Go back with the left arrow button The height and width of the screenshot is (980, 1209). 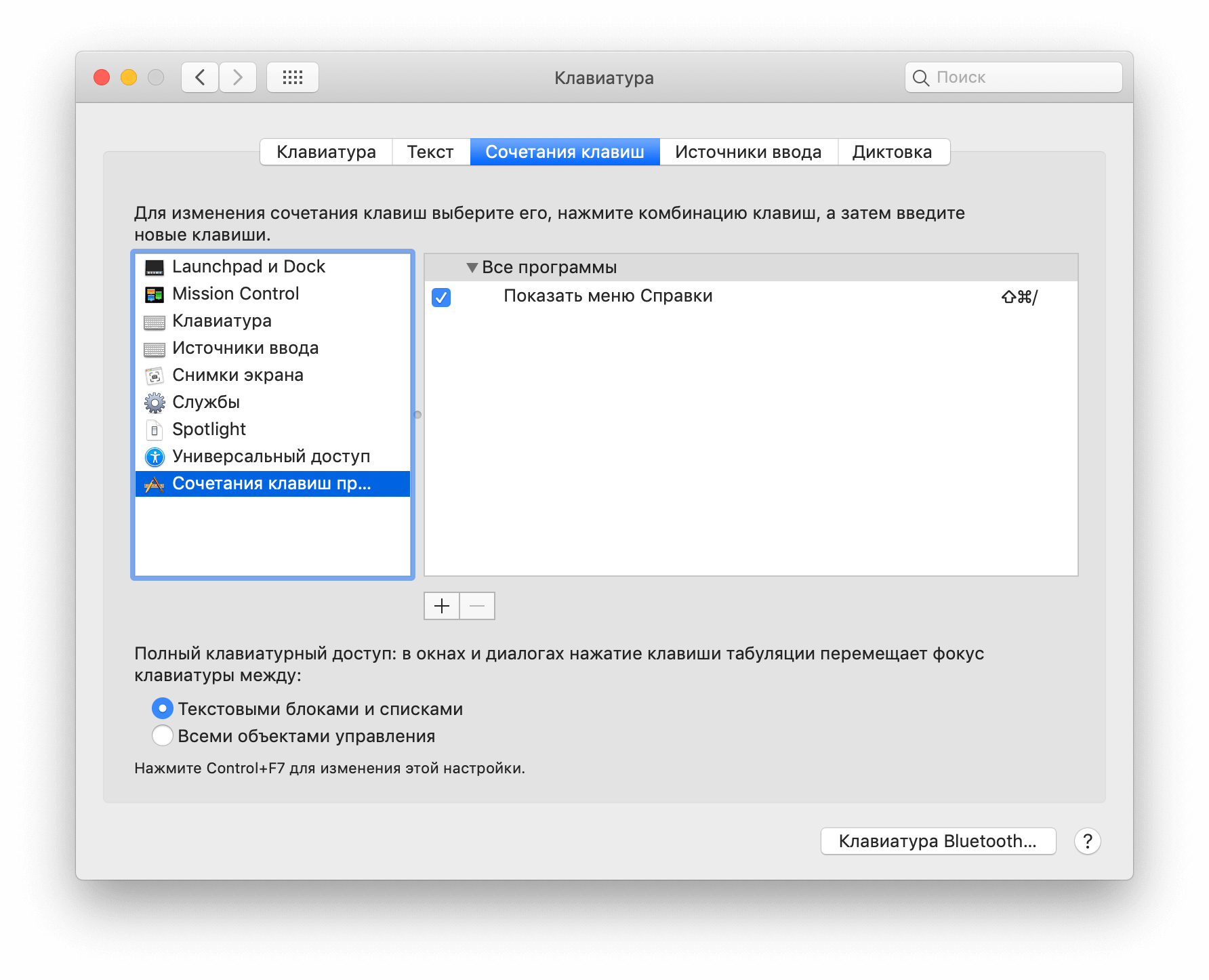click(x=200, y=77)
